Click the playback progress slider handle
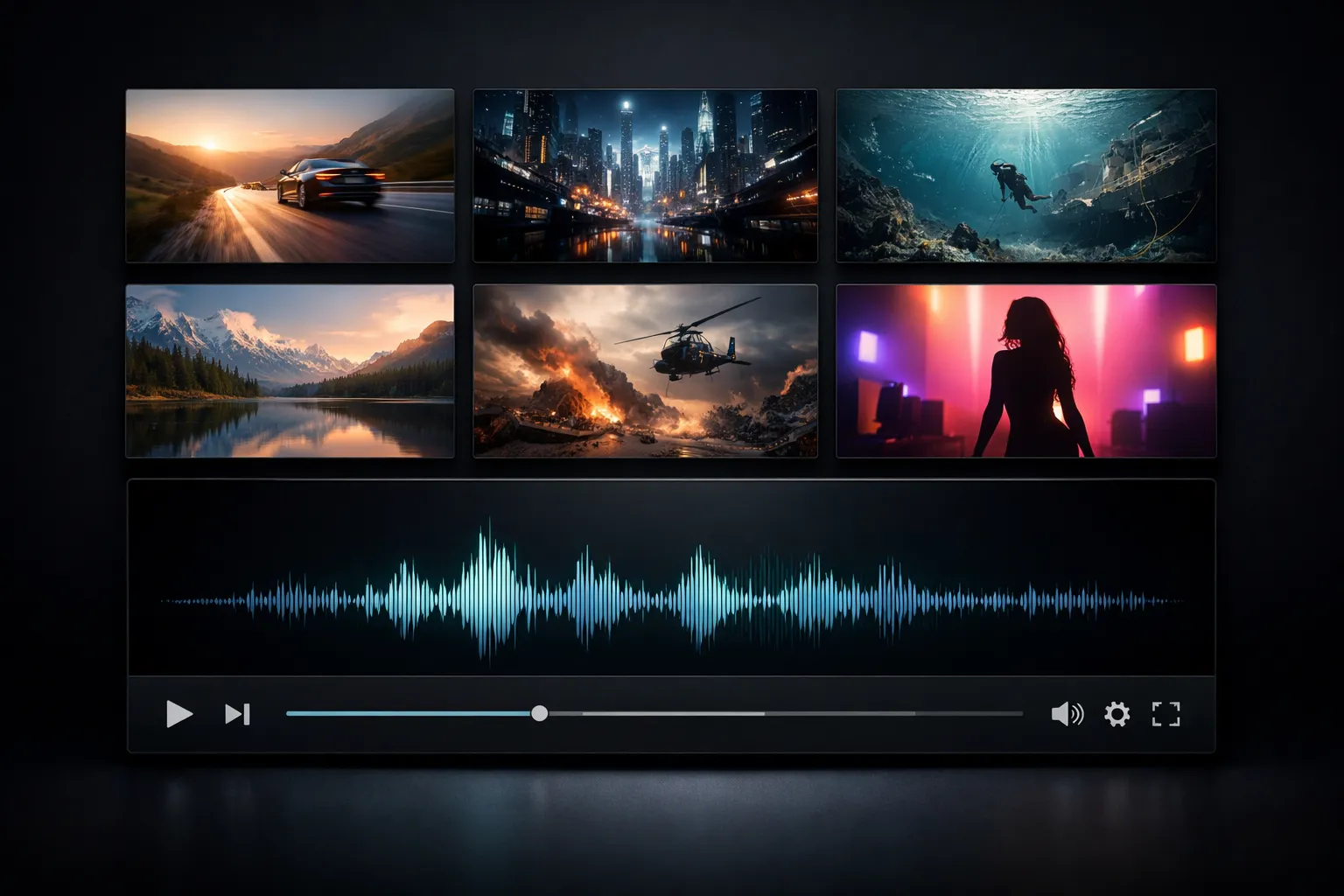 pos(540,713)
